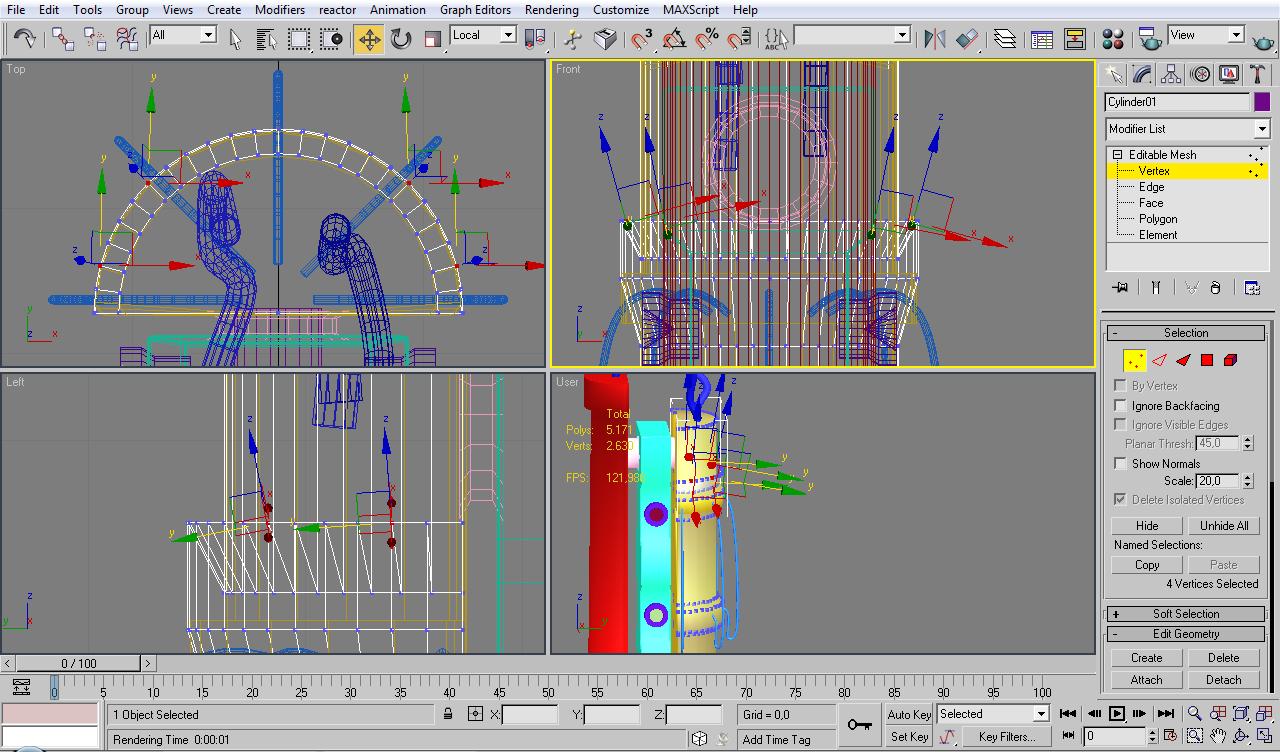The image size is (1280, 752).
Task: Click the Detach button in Edit Geometry
Action: (1224, 679)
